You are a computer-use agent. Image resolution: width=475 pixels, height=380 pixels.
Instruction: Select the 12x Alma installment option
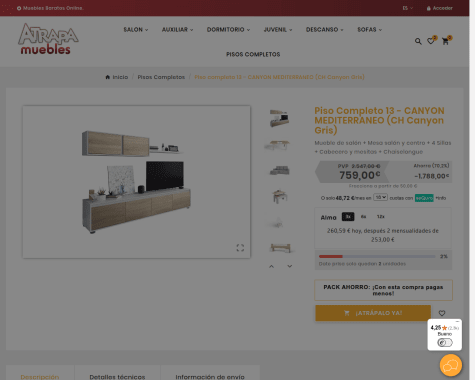tap(381, 217)
